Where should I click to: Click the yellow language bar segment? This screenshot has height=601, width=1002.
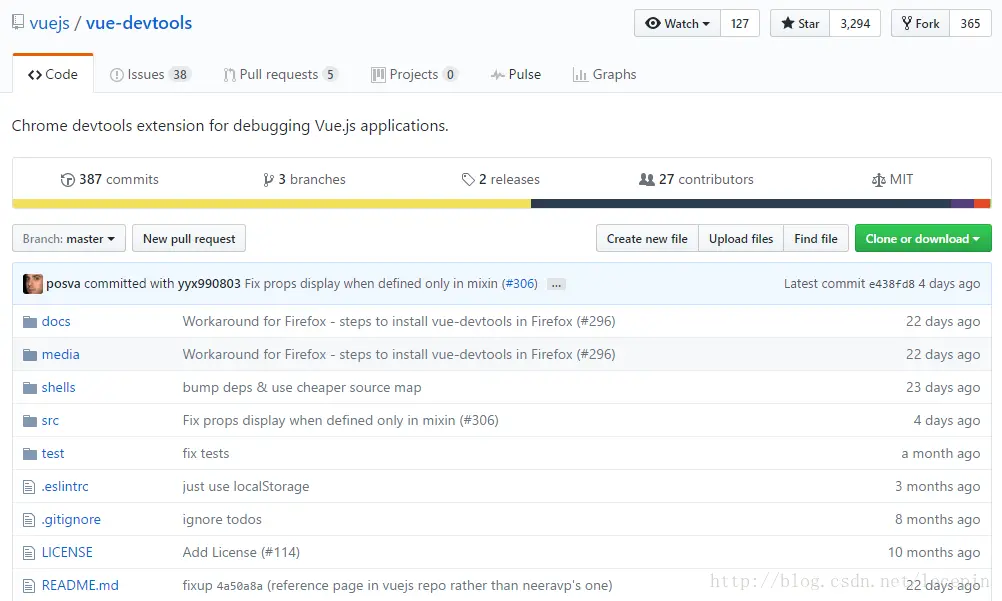(272, 204)
